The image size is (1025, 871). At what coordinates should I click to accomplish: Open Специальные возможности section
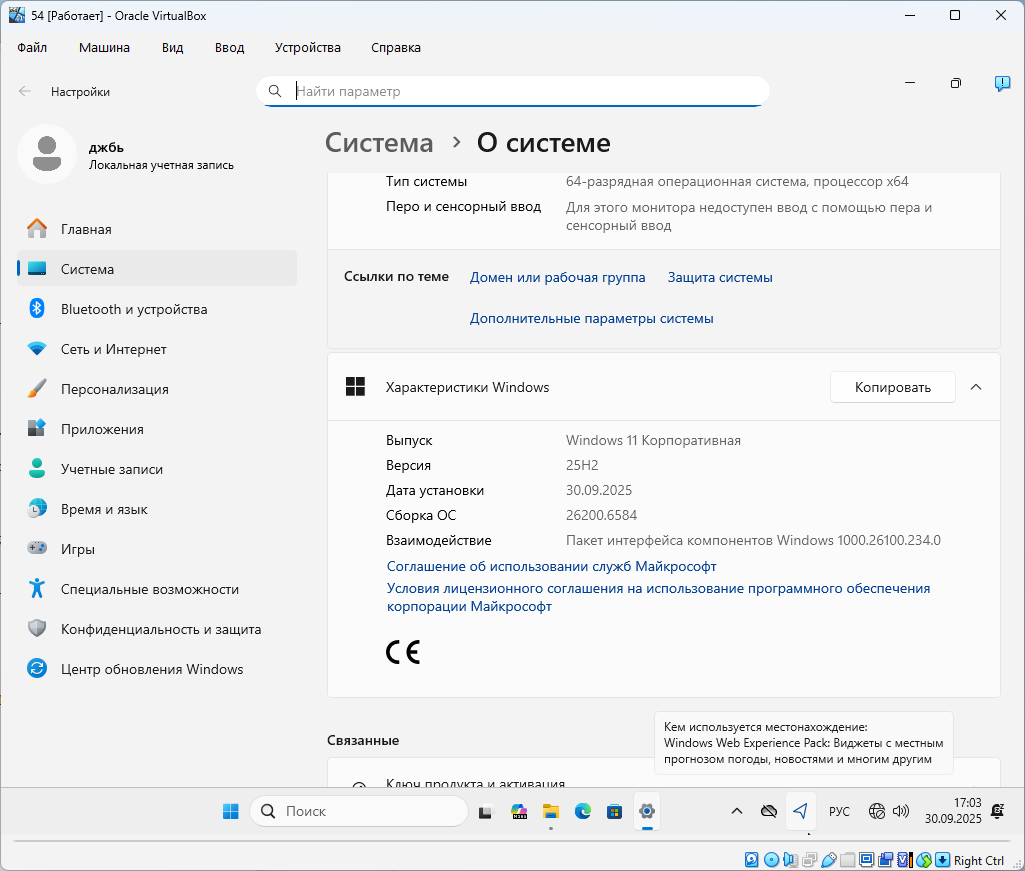(149, 589)
